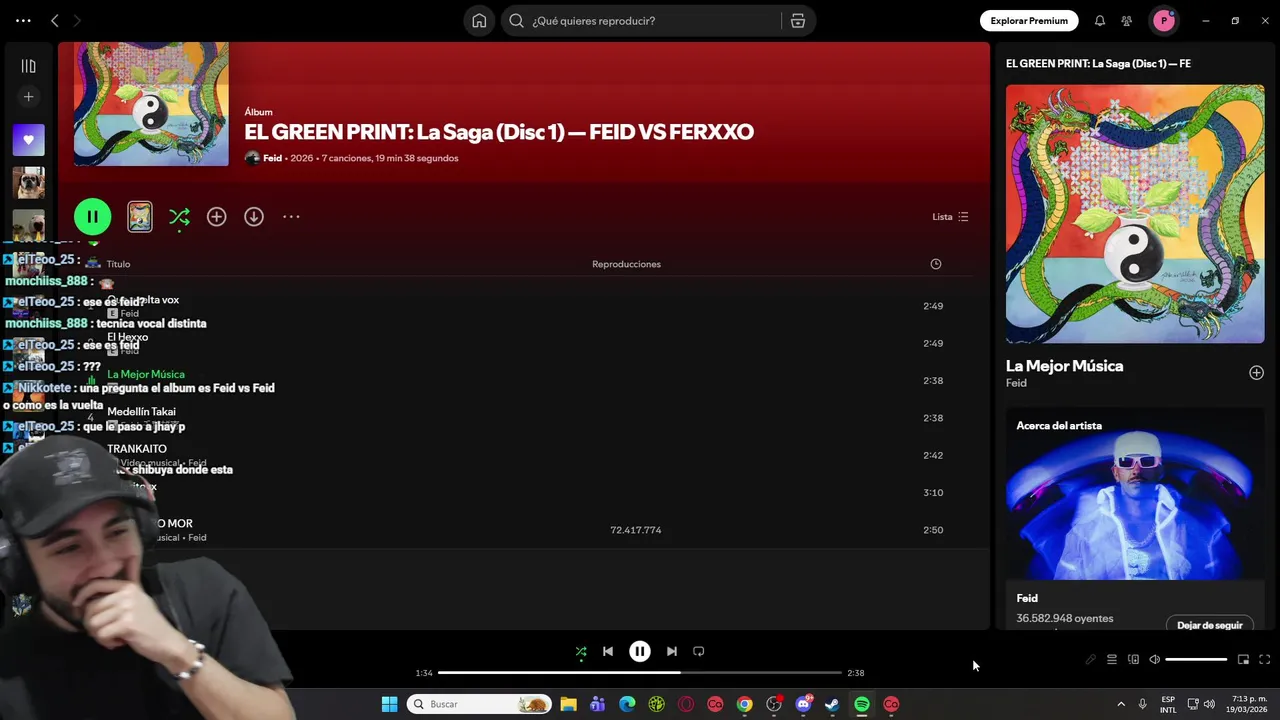Click 'Dejar de seguir' button

[1209, 625]
